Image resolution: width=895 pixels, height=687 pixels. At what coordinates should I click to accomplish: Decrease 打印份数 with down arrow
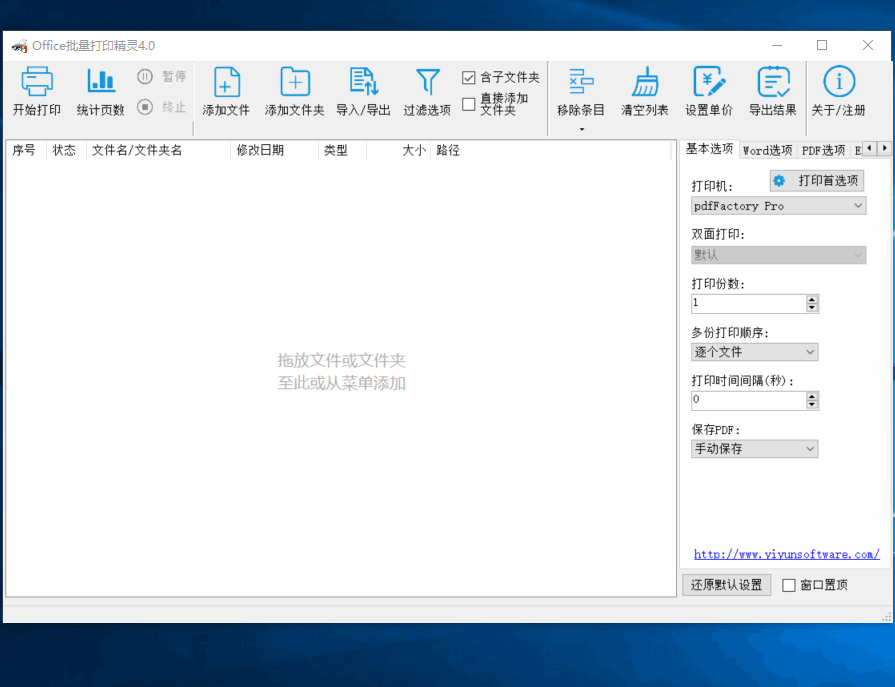(812, 308)
